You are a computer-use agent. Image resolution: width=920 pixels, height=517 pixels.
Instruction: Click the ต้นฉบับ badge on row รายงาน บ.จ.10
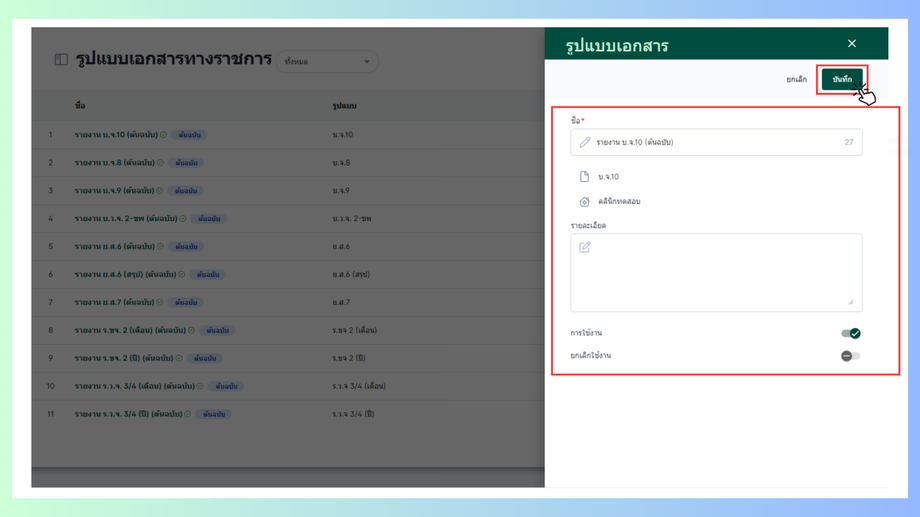(x=189, y=135)
